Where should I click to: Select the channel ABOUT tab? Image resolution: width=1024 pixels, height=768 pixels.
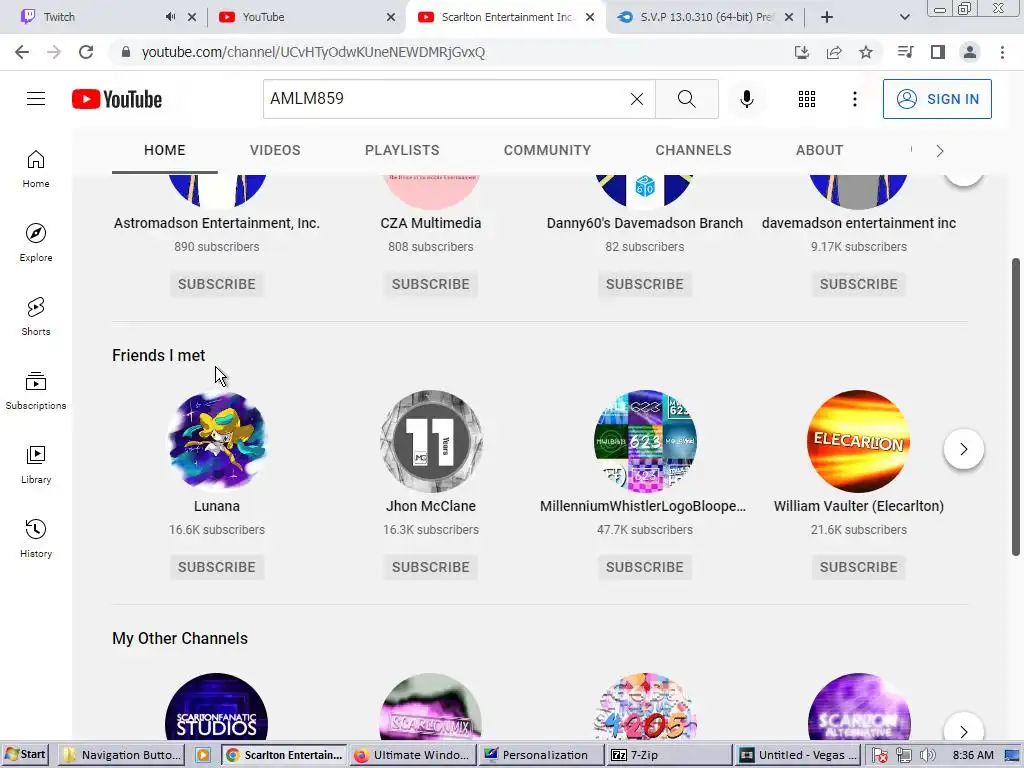819,150
